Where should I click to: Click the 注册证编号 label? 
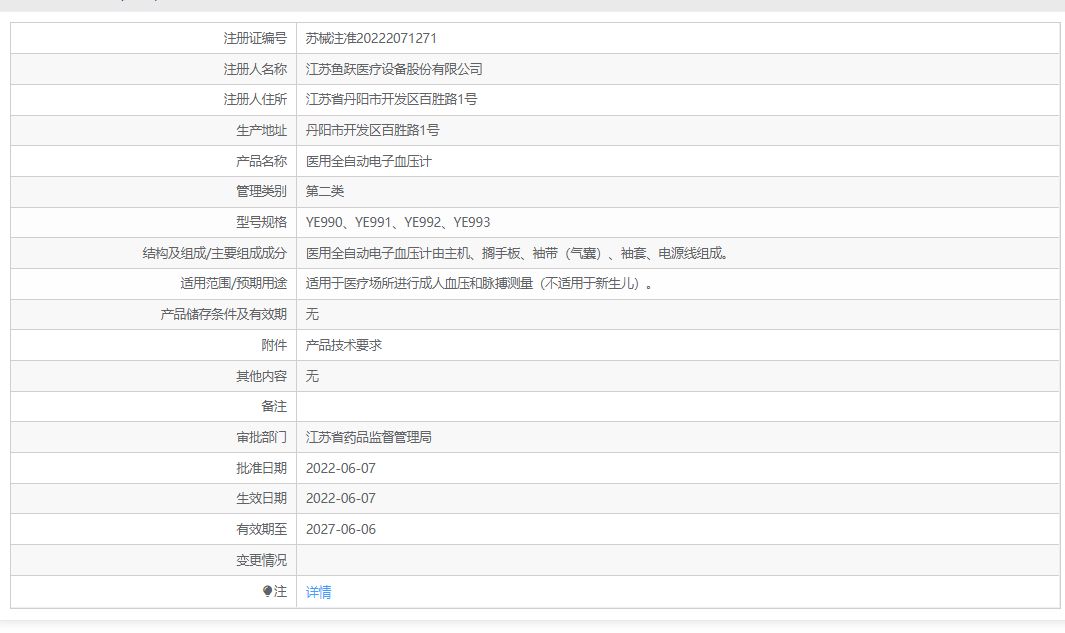pyautogui.click(x=255, y=39)
